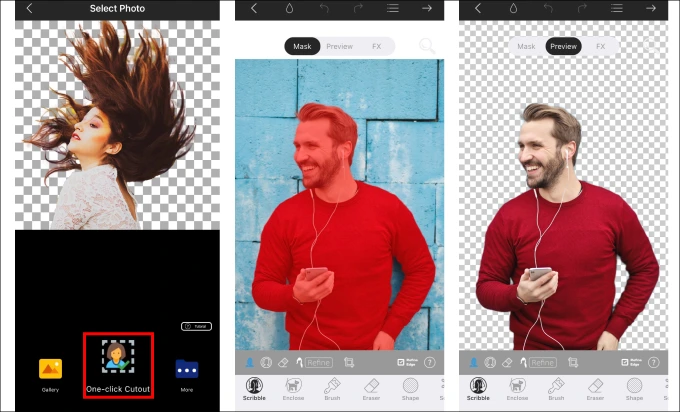The image size is (680, 412).
Task: Select the Enclose tool on right Preview screen
Action: coord(517,389)
